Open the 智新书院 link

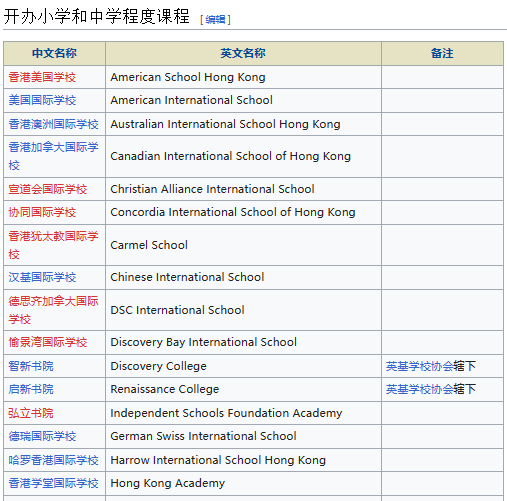(x=31, y=366)
